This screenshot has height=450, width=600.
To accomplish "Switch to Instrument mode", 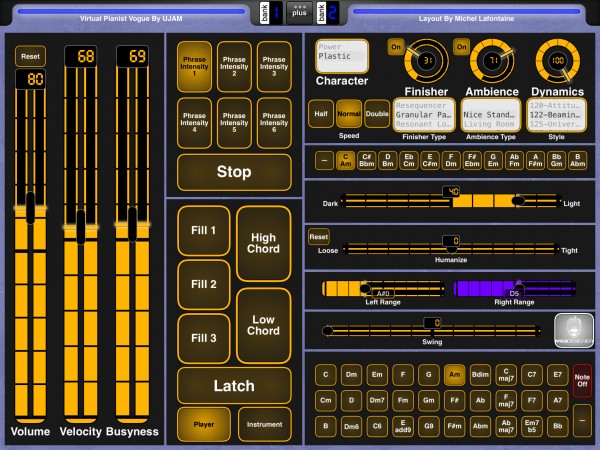I will (264, 424).
